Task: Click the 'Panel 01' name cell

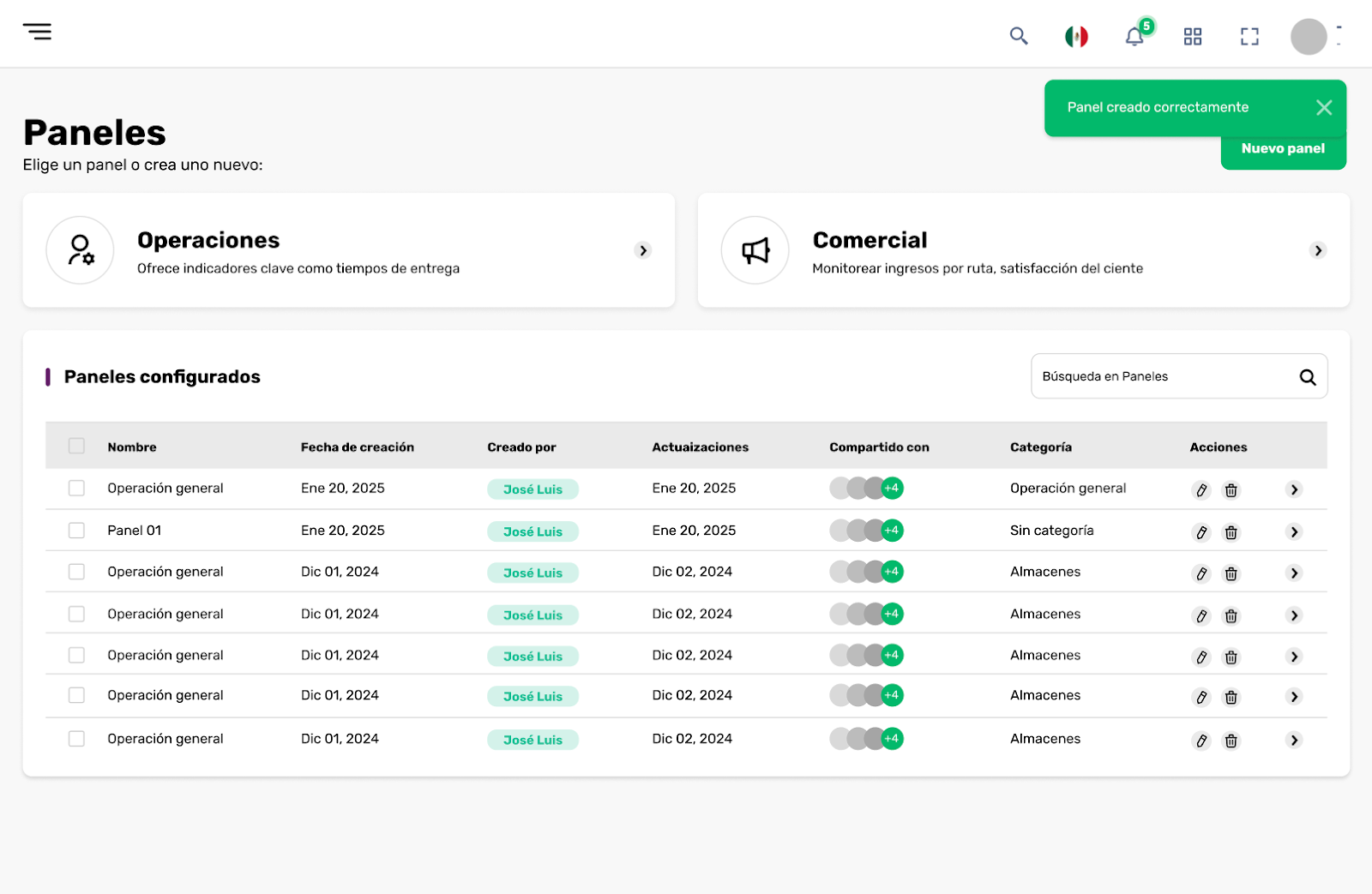Action: [x=134, y=531]
